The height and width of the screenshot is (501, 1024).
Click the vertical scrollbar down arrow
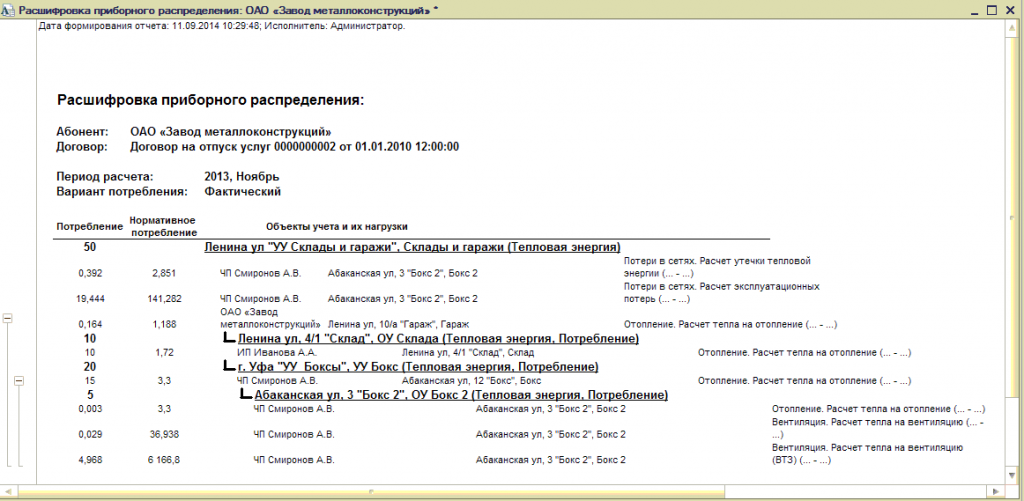click(1012, 478)
